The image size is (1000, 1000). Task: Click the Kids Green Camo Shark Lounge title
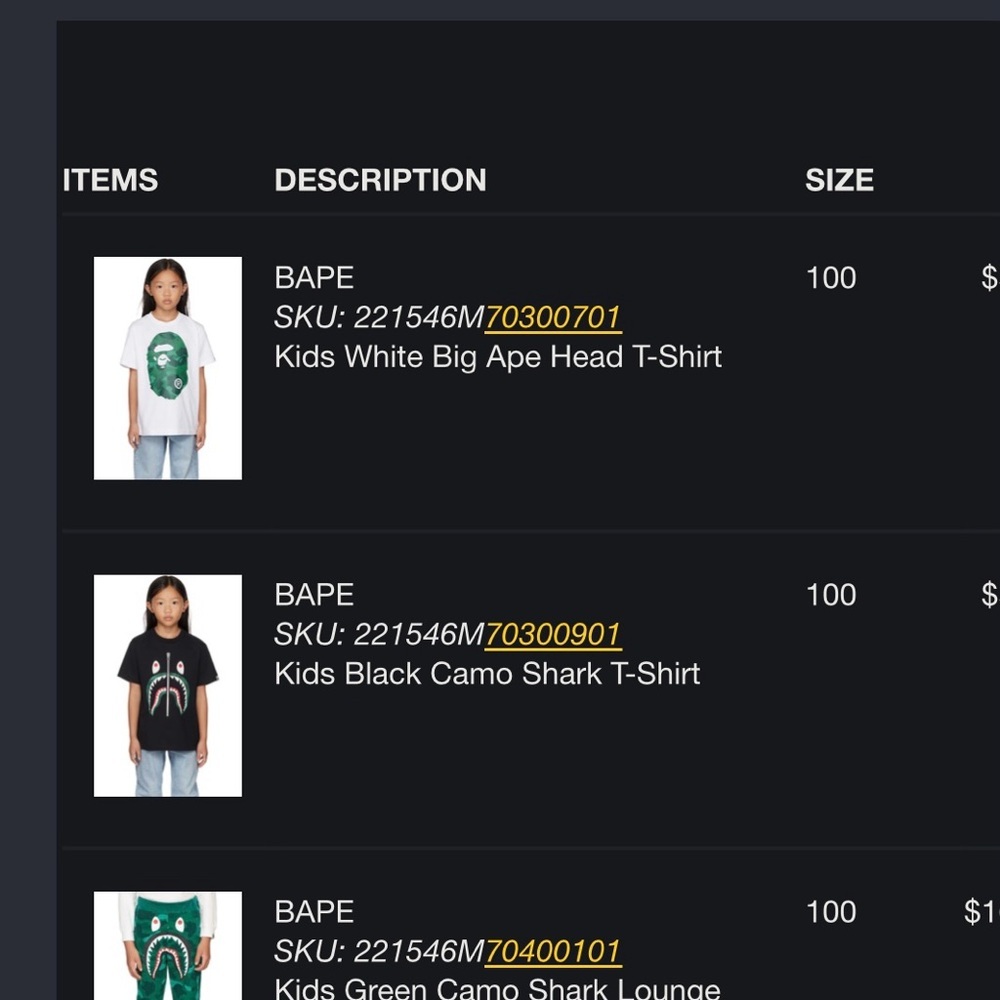[x=497, y=989]
